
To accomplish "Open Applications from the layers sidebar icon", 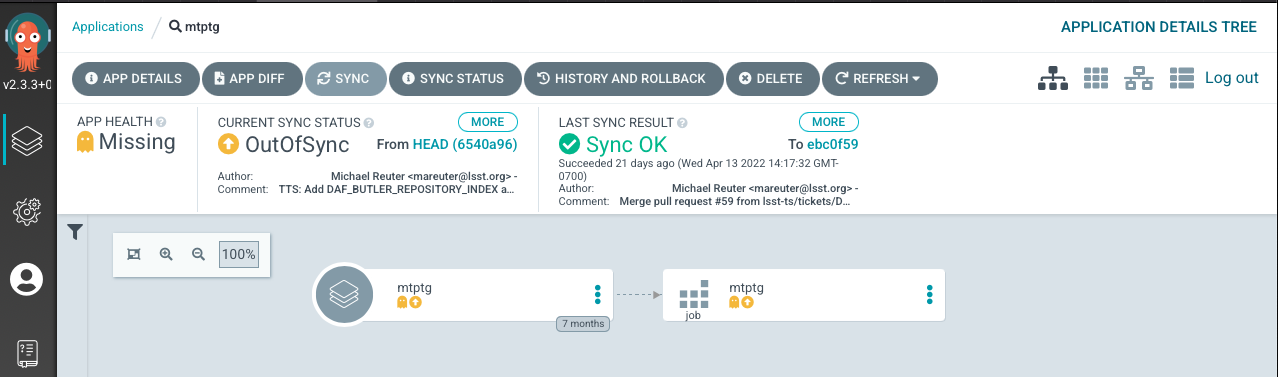I will 27,141.
